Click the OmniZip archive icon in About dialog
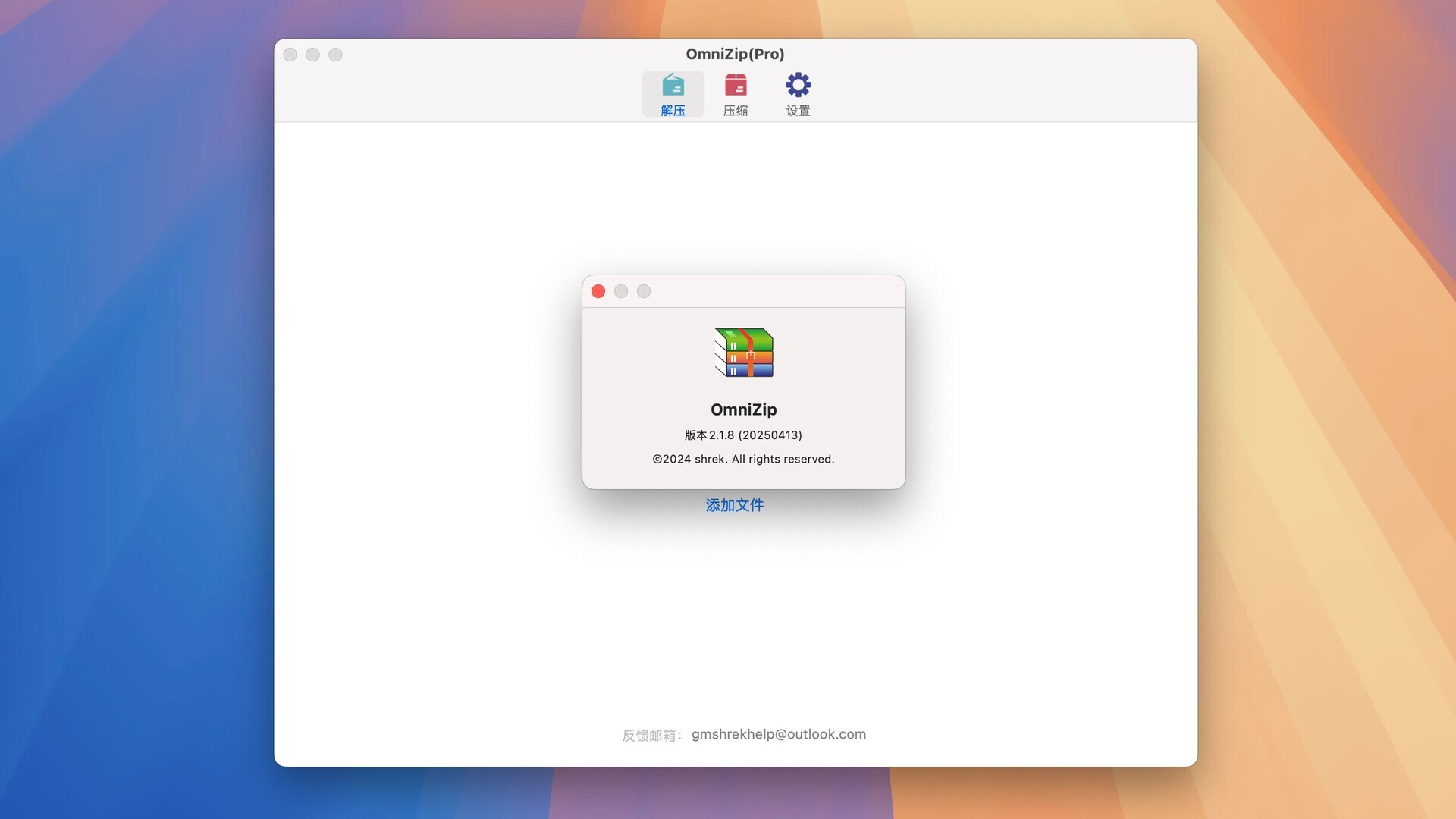Viewport: 1456px width, 819px height. click(x=743, y=353)
